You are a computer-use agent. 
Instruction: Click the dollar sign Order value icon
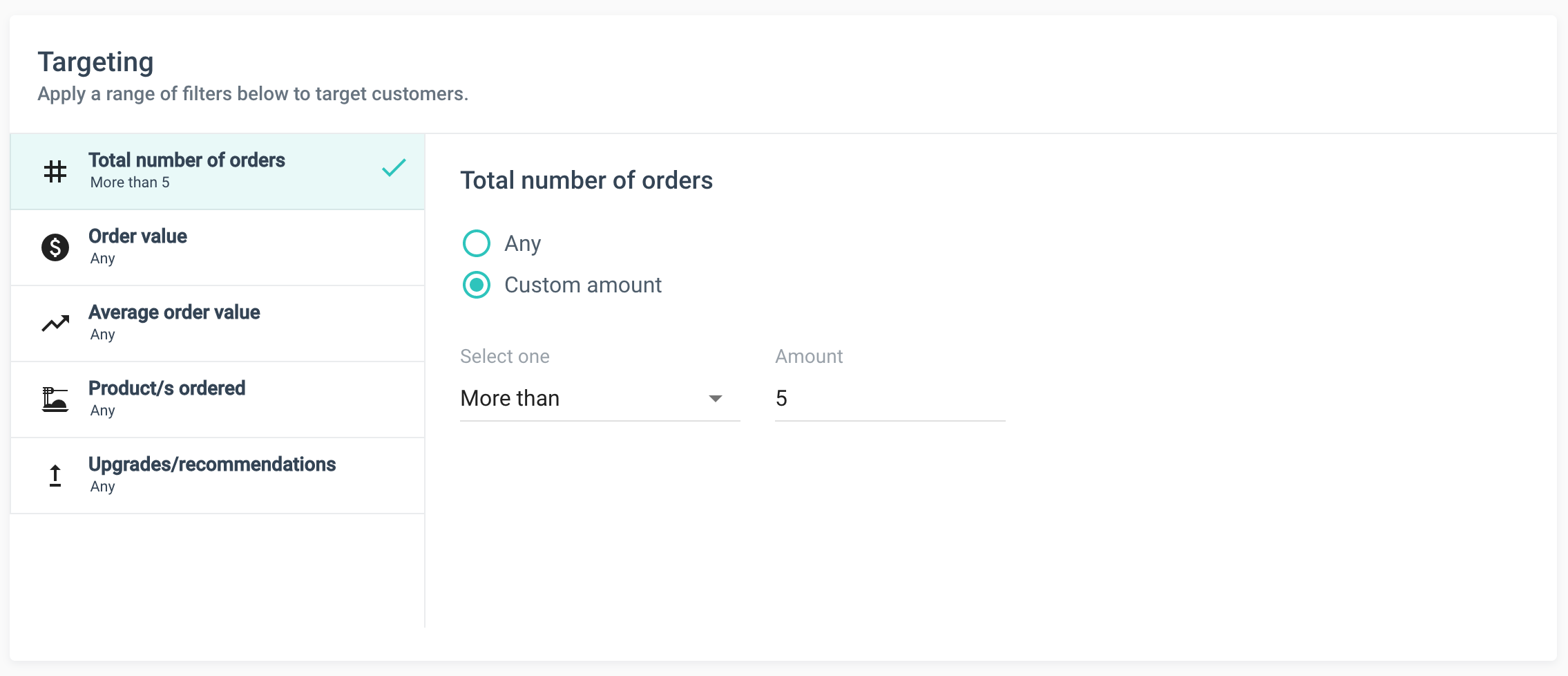[55, 247]
